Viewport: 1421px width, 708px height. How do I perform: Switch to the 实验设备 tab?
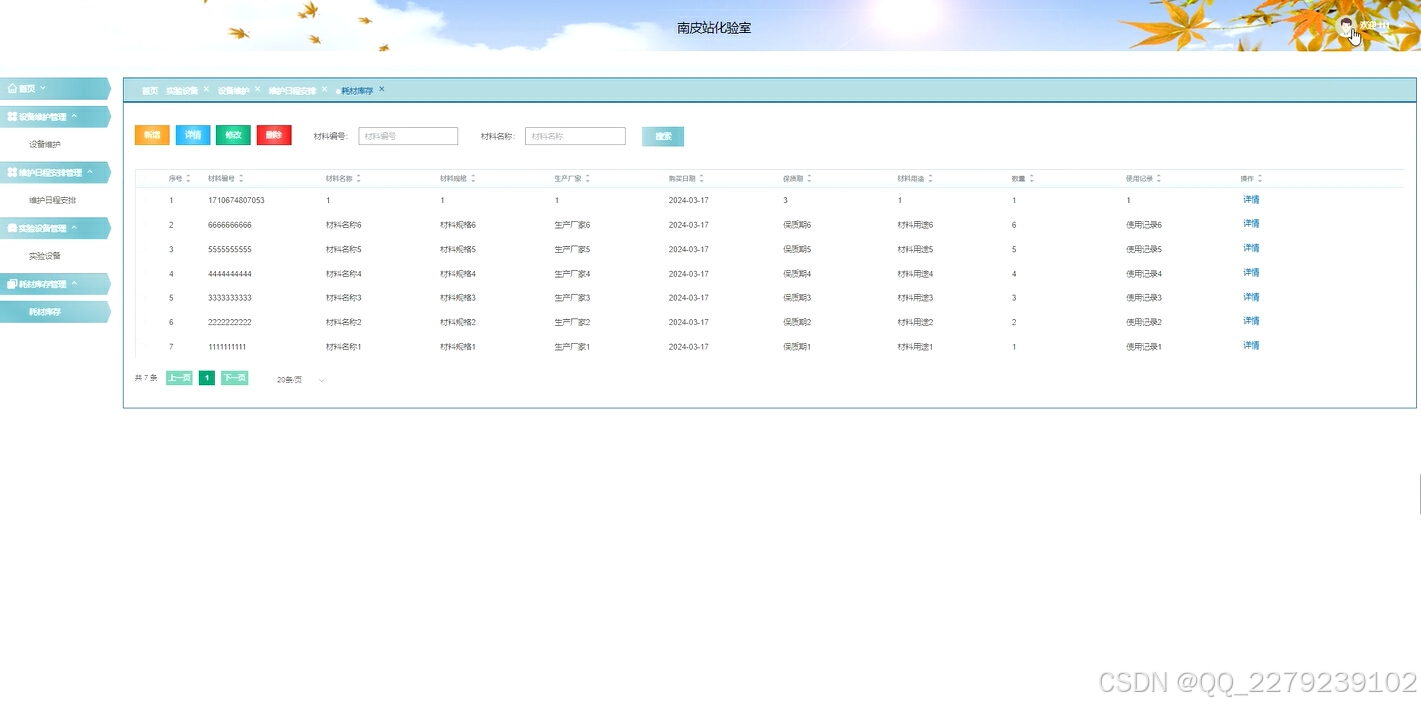pos(184,89)
